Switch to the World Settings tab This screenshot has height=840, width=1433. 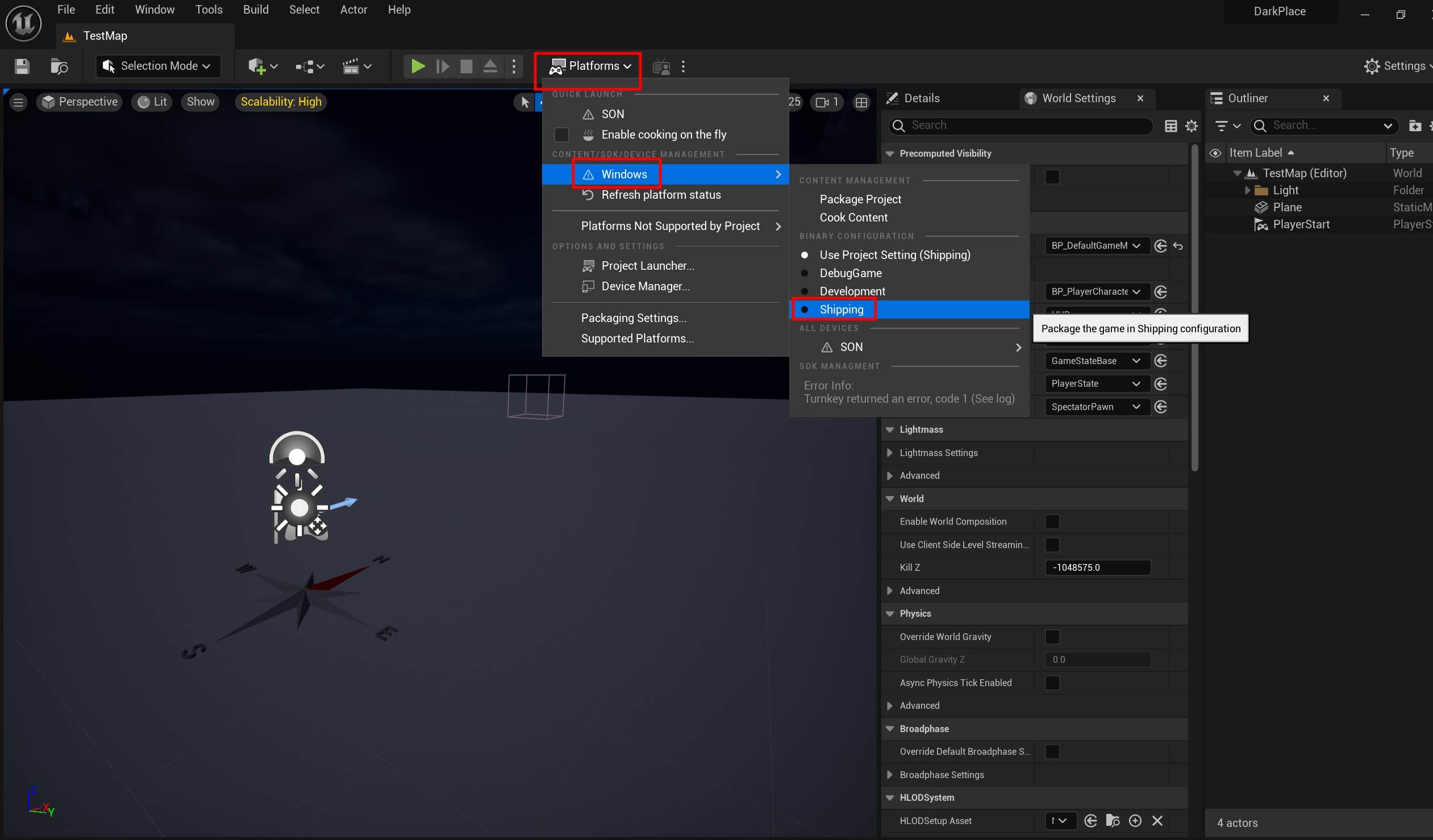tap(1079, 98)
